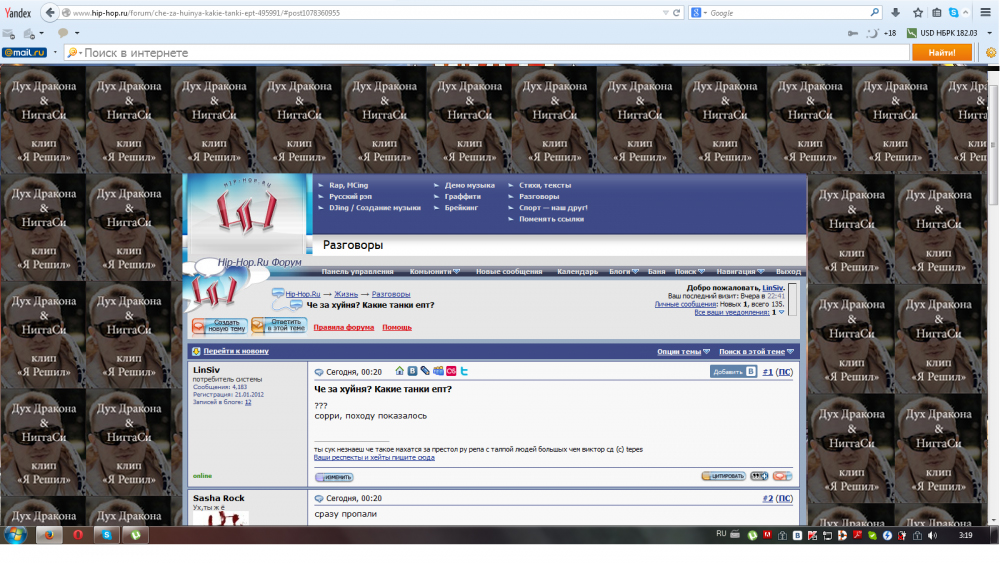Open the Русский рэп section link

pos(350,196)
